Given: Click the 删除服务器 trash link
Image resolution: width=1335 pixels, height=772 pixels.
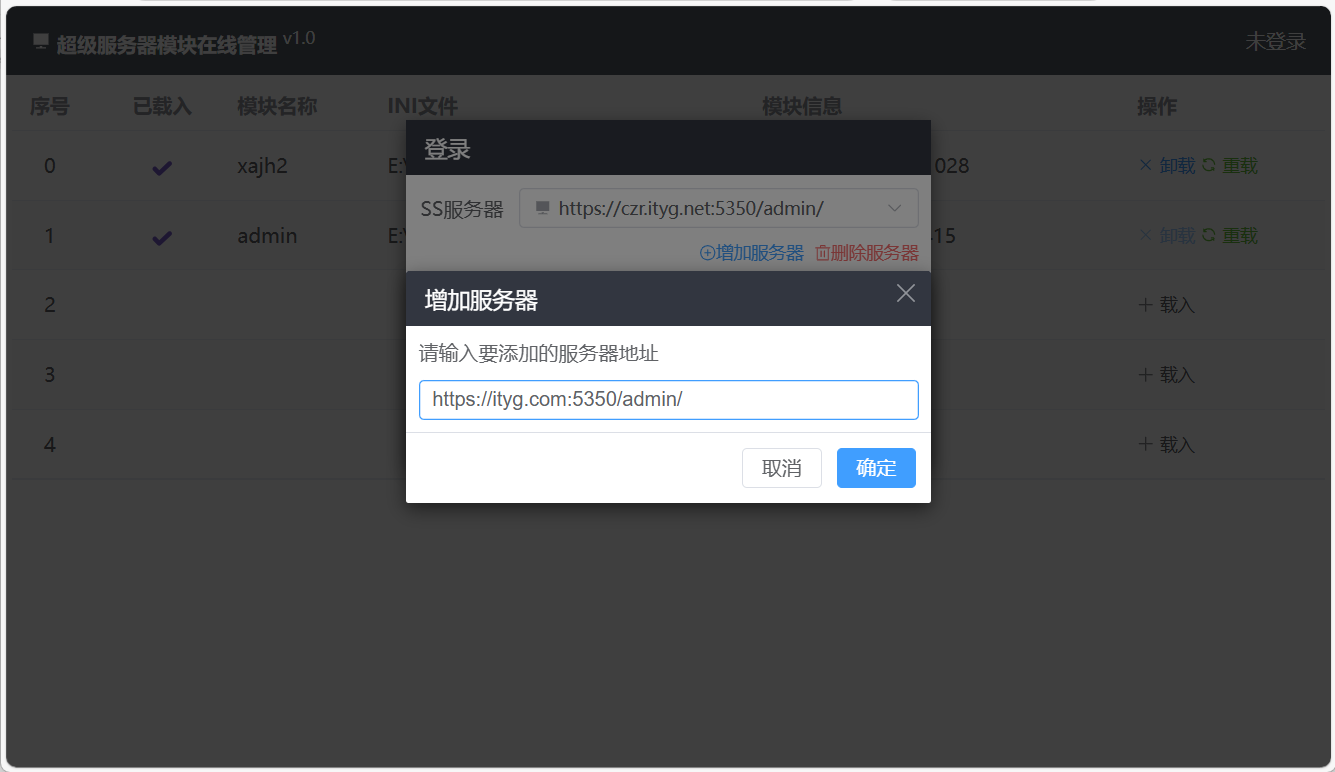Looking at the screenshot, I should (x=867, y=253).
